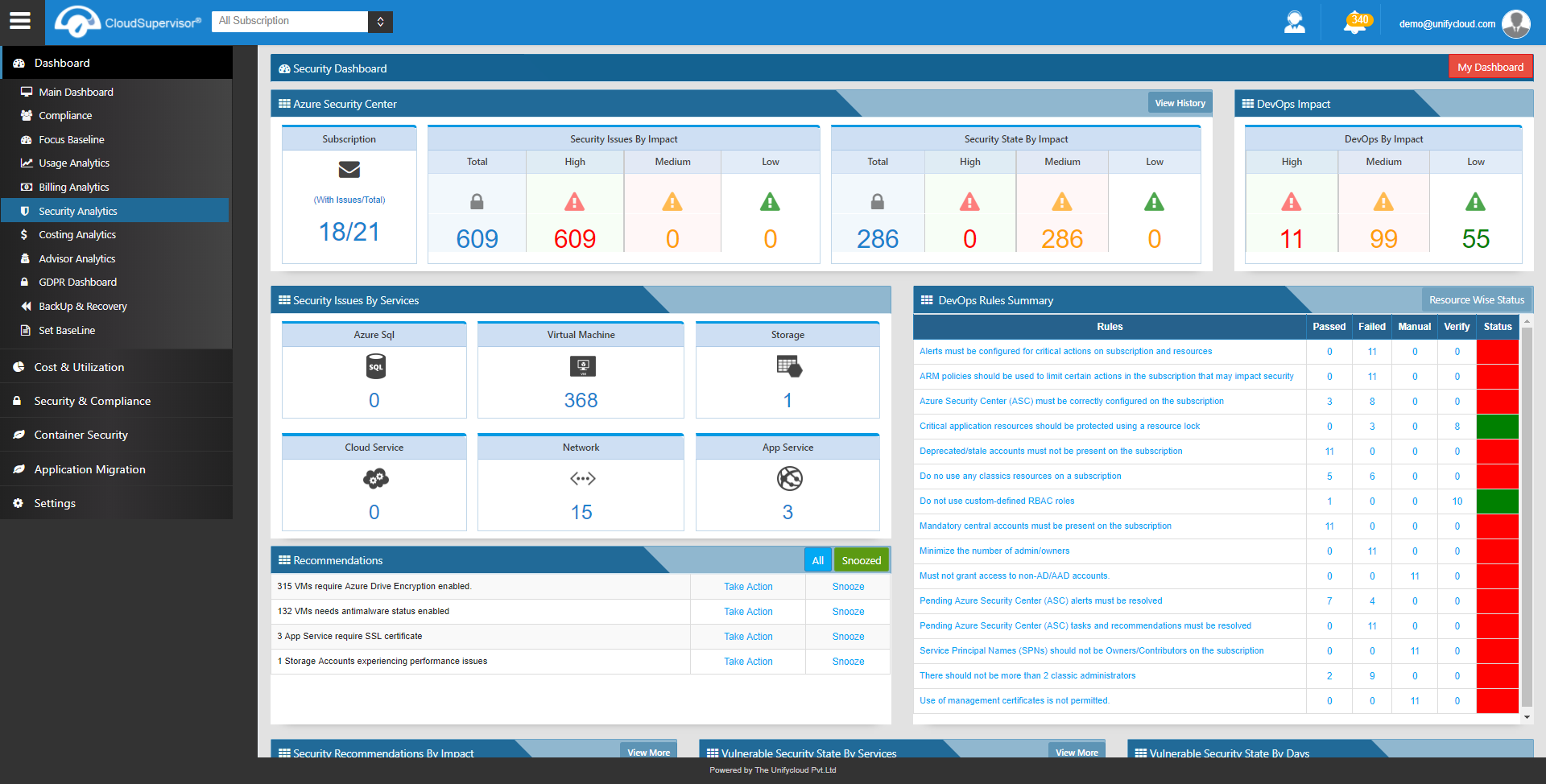Screen dimensions: 1546x784
Task: Snooze the Storage Accounts performance recommendation
Action: [x=848, y=662]
